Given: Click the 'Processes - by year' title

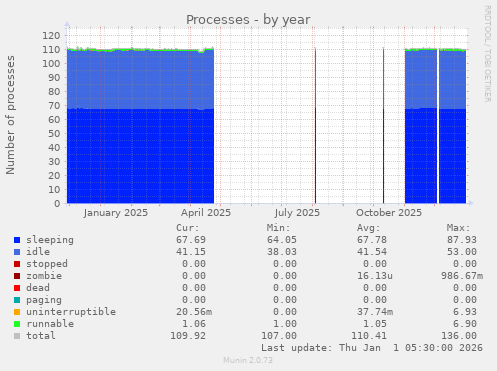Looking at the screenshot, I should (248, 20).
